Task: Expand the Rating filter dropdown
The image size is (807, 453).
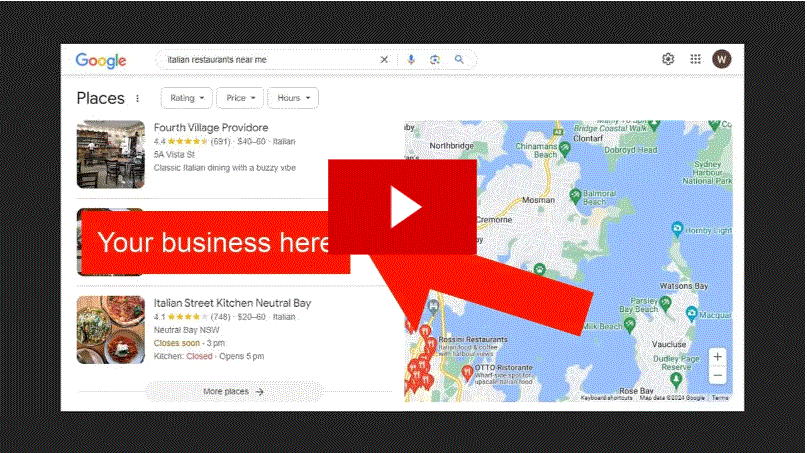Action: coord(186,98)
